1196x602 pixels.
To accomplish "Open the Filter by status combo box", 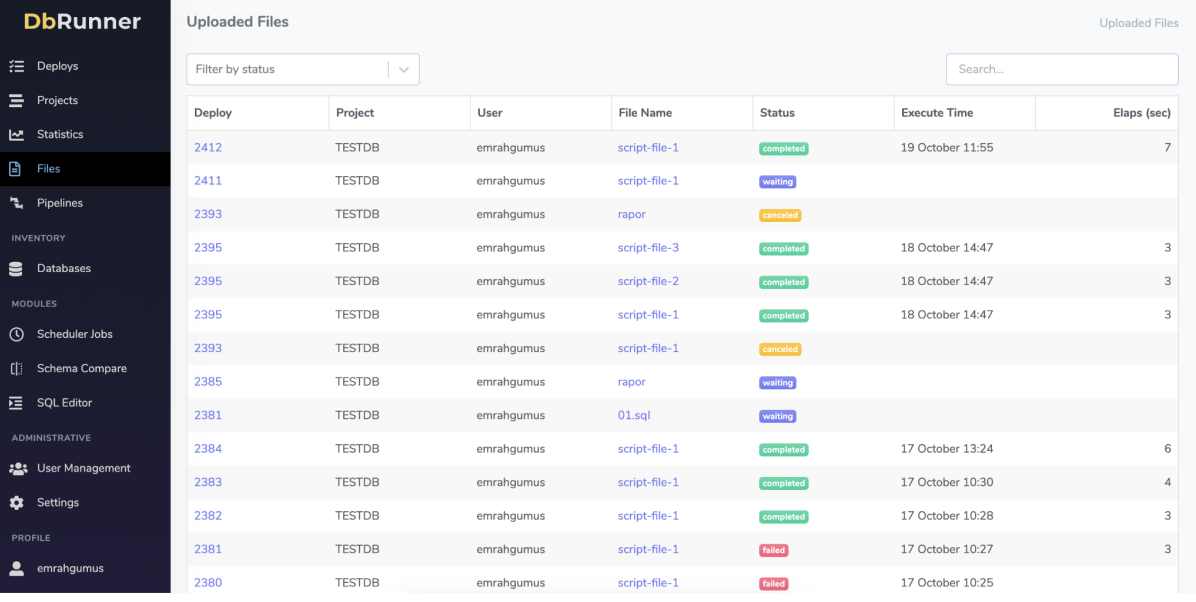I will click(x=288, y=70).
